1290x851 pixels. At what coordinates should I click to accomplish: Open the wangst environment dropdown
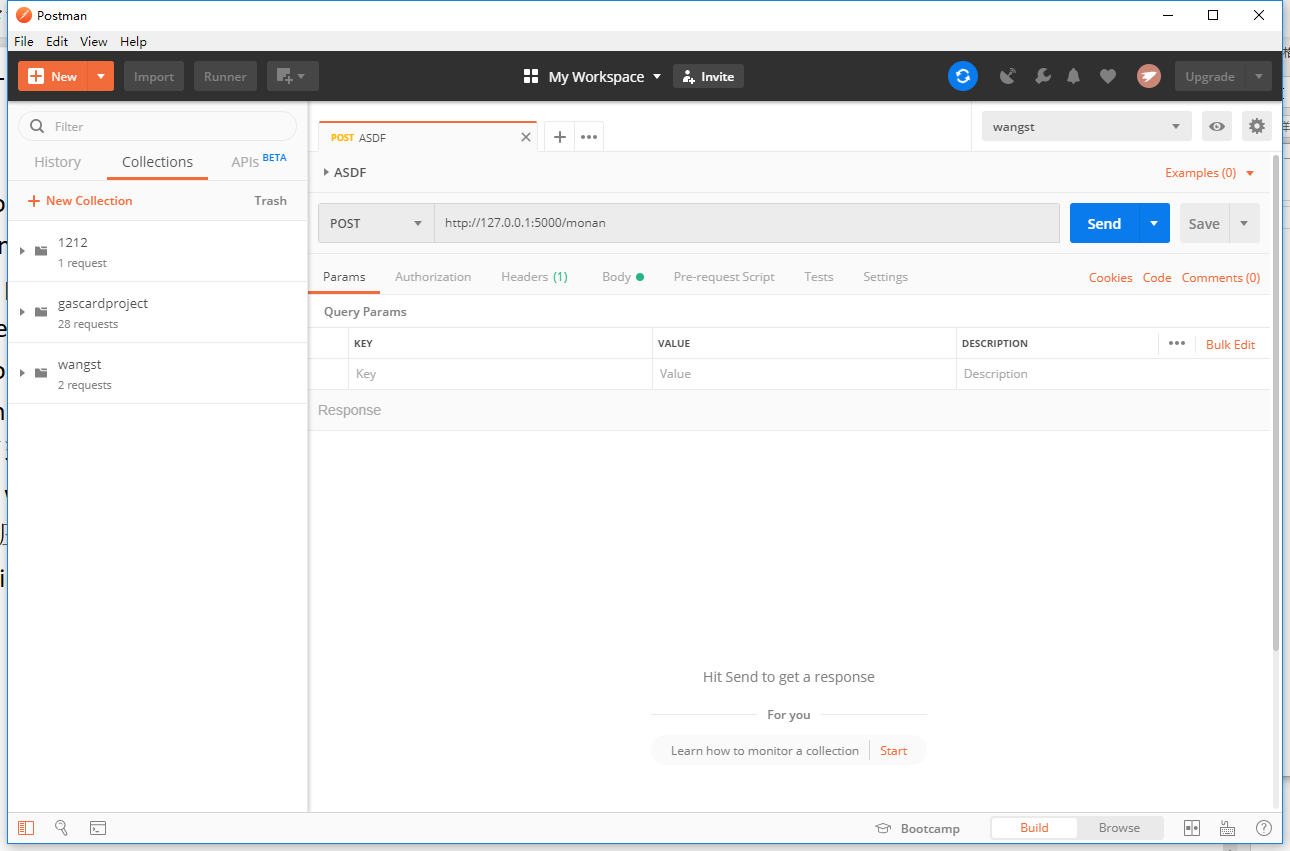(x=1087, y=126)
